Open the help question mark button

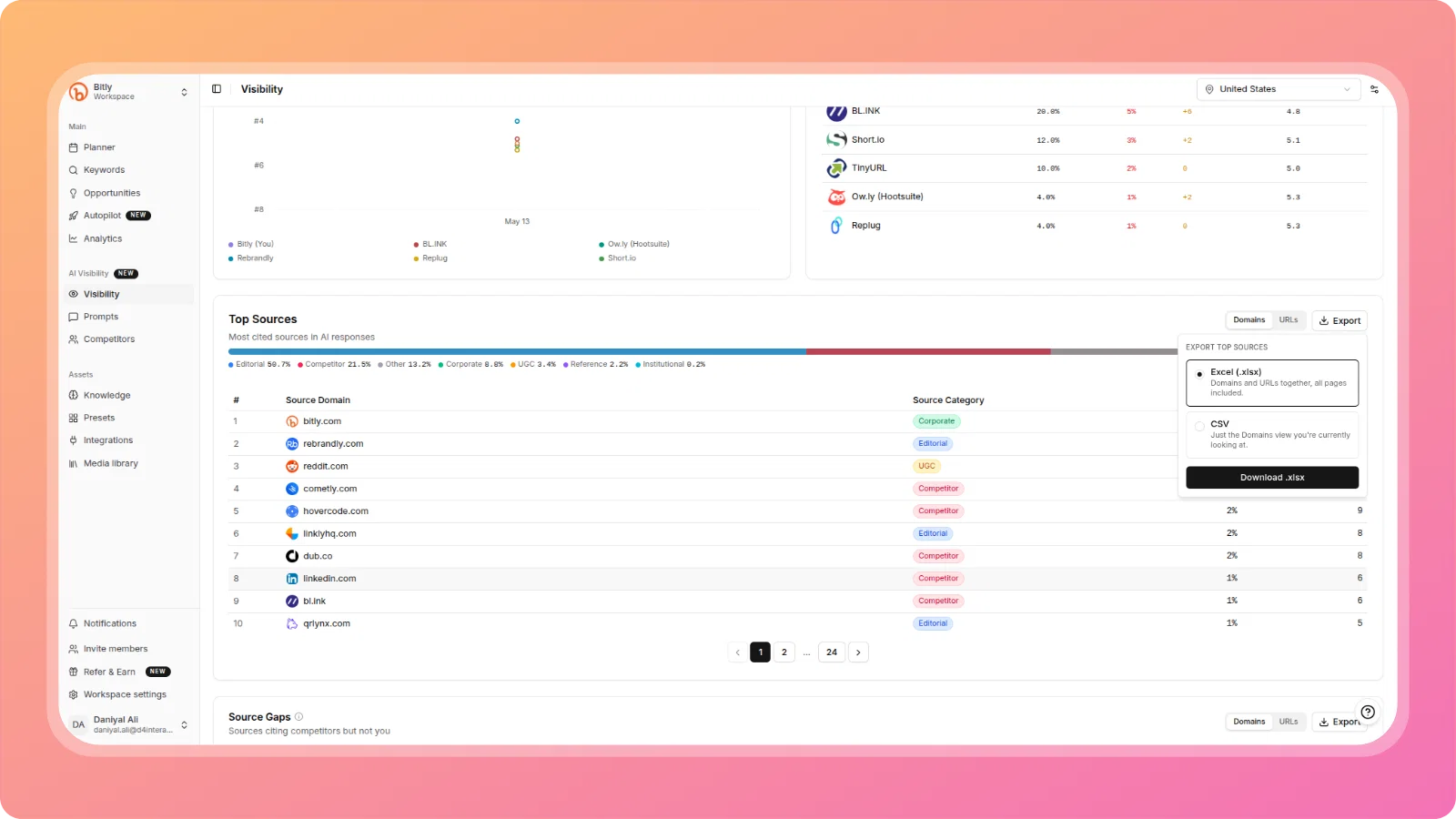[x=1368, y=712]
